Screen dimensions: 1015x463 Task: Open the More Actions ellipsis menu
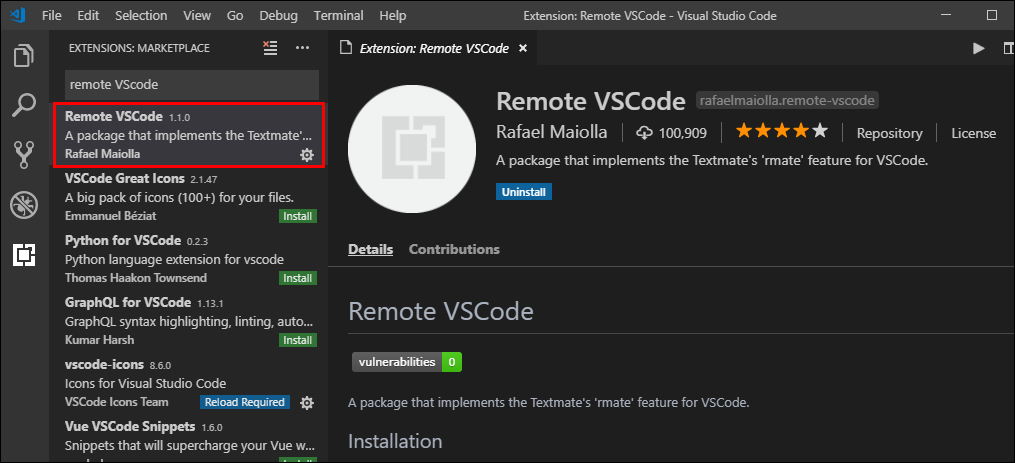(x=302, y=48)
